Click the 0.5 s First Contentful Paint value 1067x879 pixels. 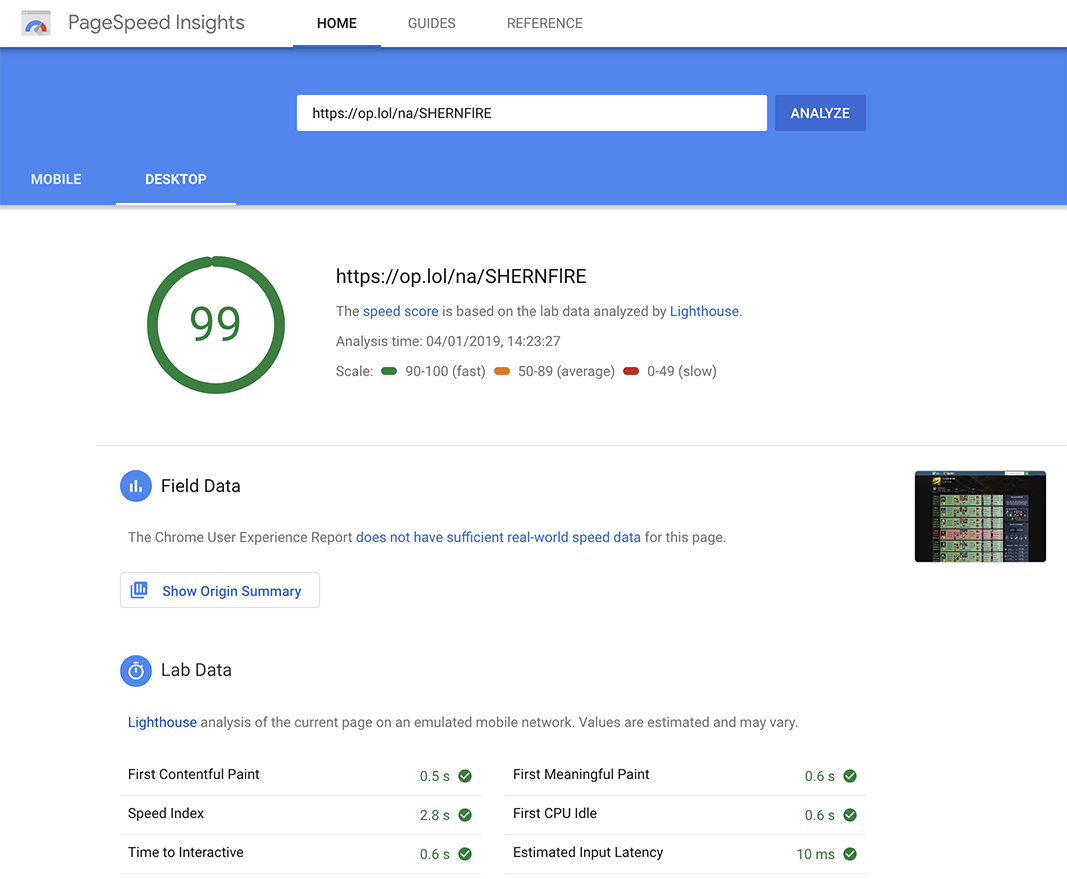tap(435, 776)
